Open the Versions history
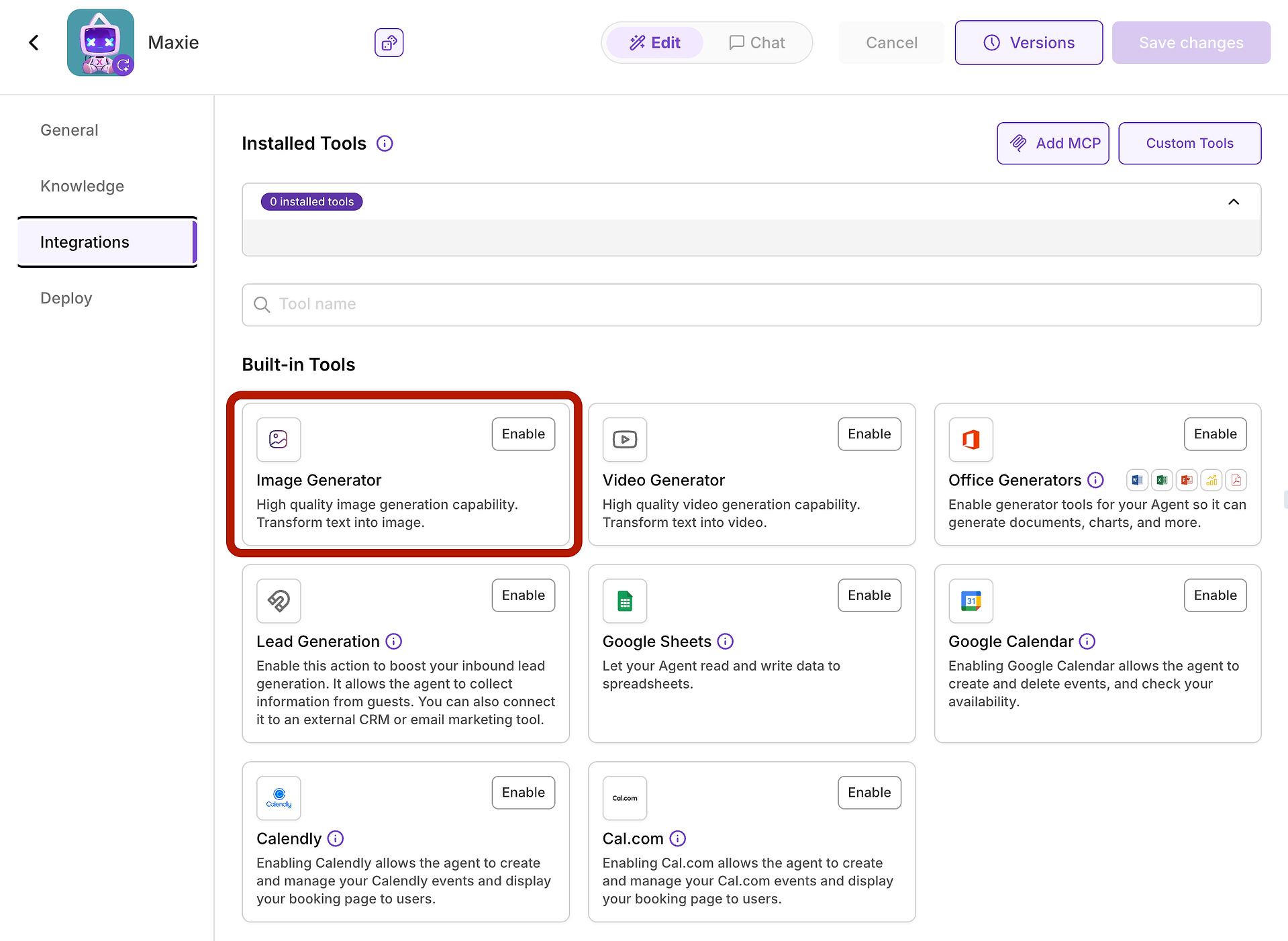1288x941 pixels. [1028, 43]
